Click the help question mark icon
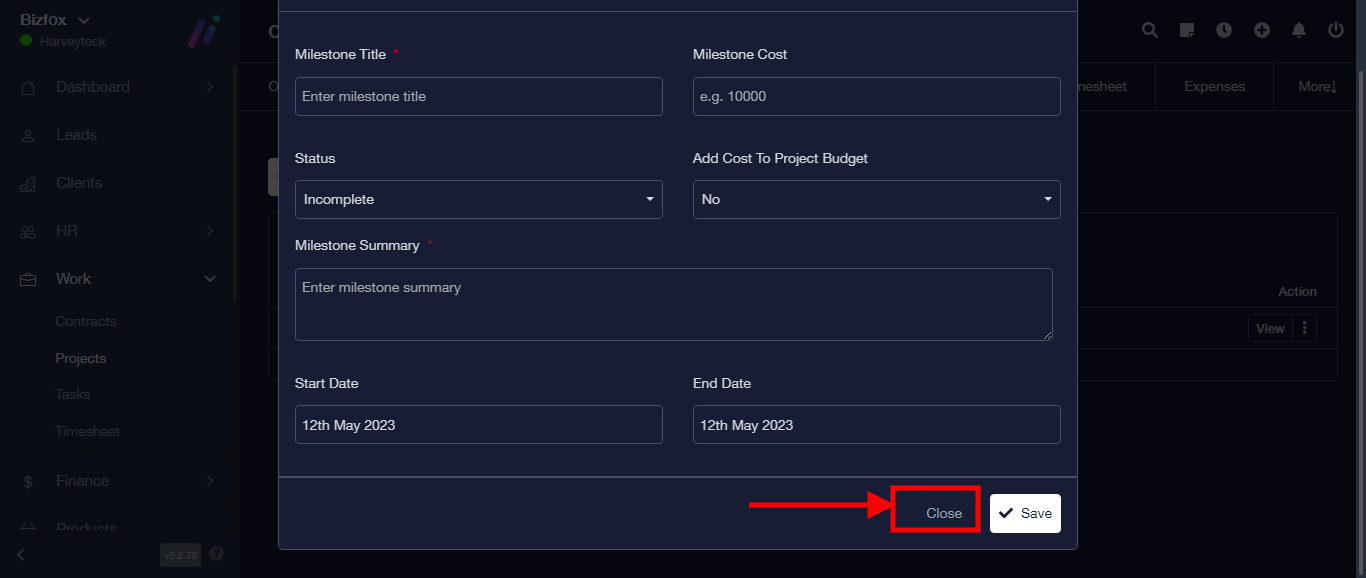The height and width of the screenshot is (578, 1366). coord(217,554)
